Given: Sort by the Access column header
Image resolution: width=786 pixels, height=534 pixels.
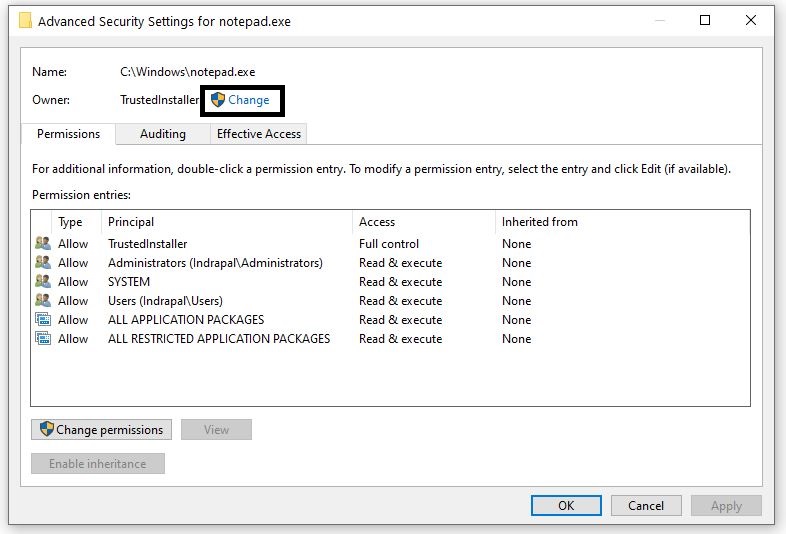Looking at the screenshot, I should pos(424,222).
